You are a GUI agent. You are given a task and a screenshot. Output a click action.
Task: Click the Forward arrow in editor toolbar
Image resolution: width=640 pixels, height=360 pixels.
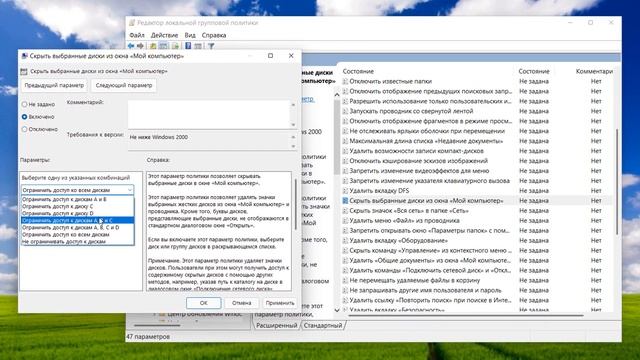click(x=140, y=46)
